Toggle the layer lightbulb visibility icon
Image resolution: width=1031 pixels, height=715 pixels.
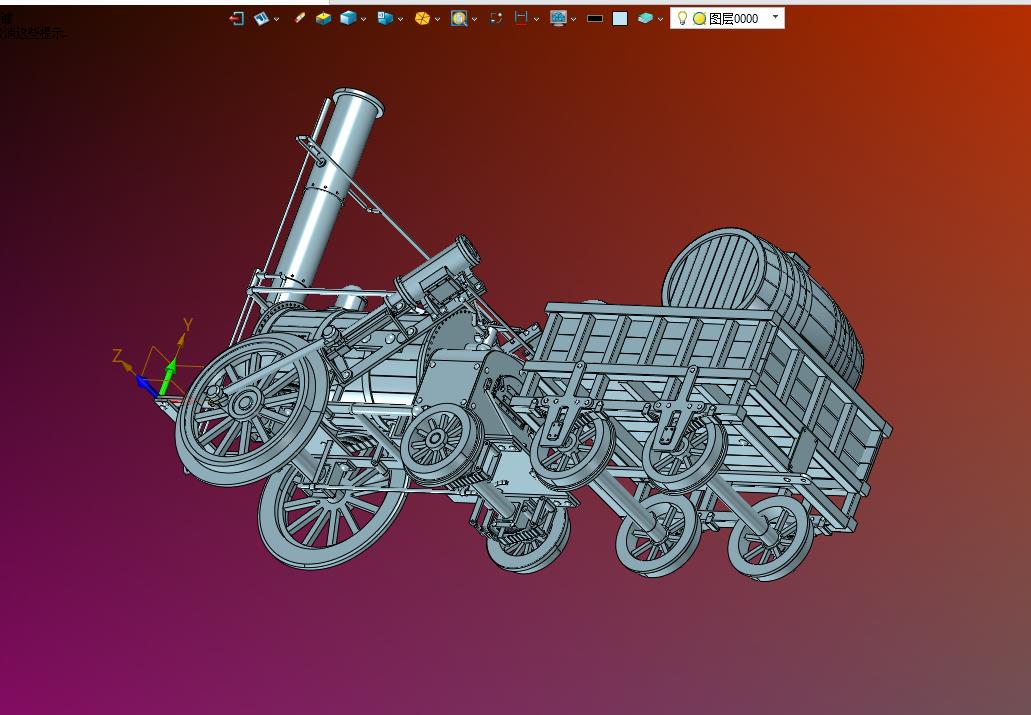[x=683, y=18]
